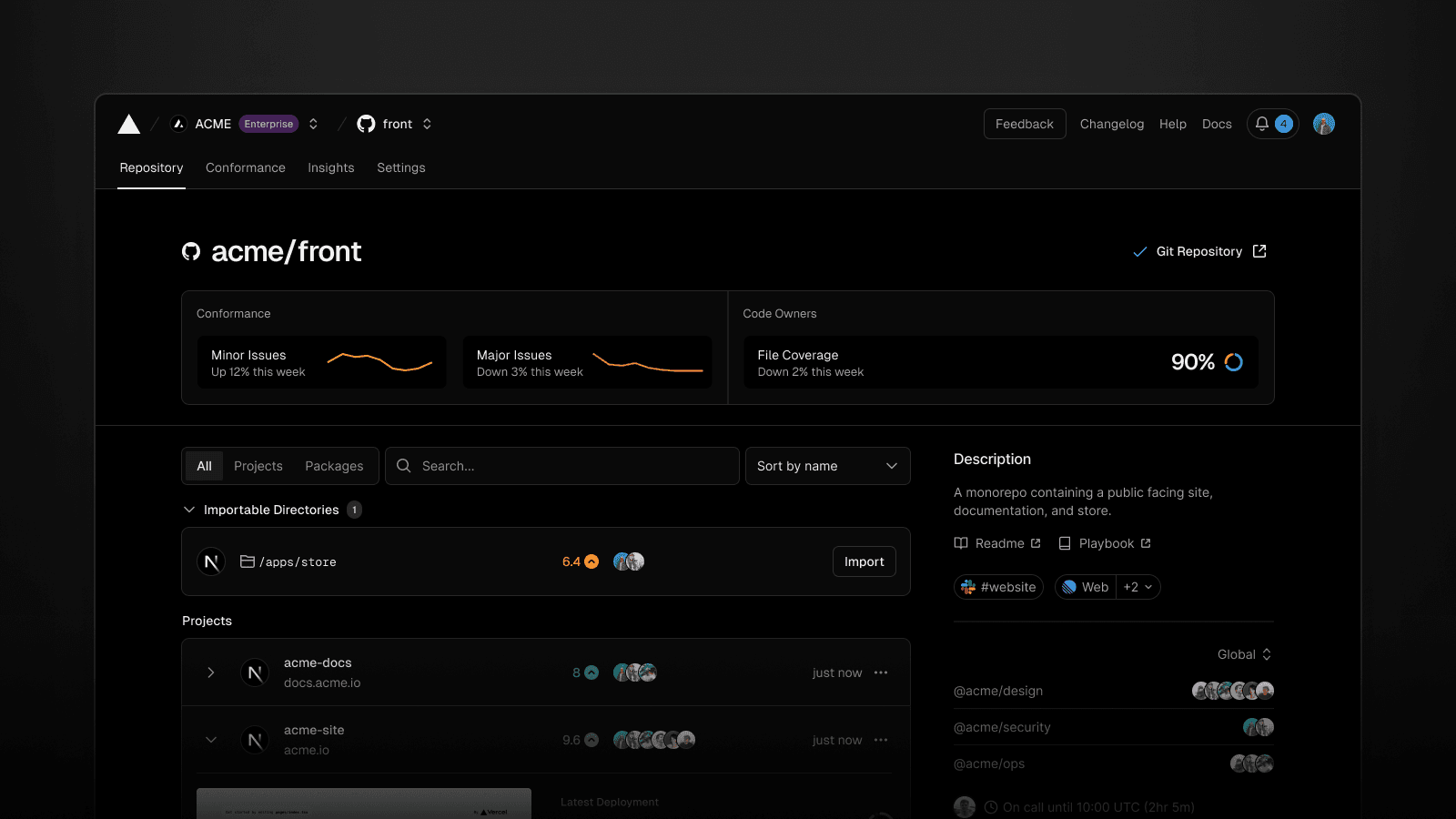Viewport: 1456px width, 819px height.
Task: Open the Insights tab
Action: [x=330, y=167]
